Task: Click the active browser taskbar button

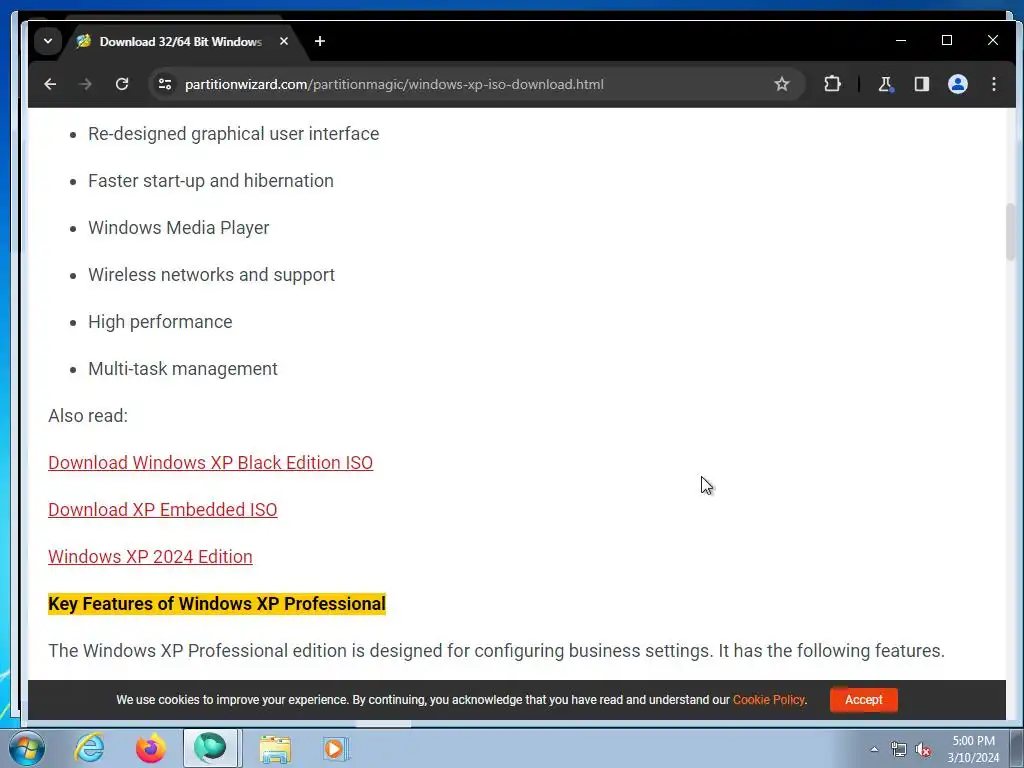Action: [x=210, y=748]
